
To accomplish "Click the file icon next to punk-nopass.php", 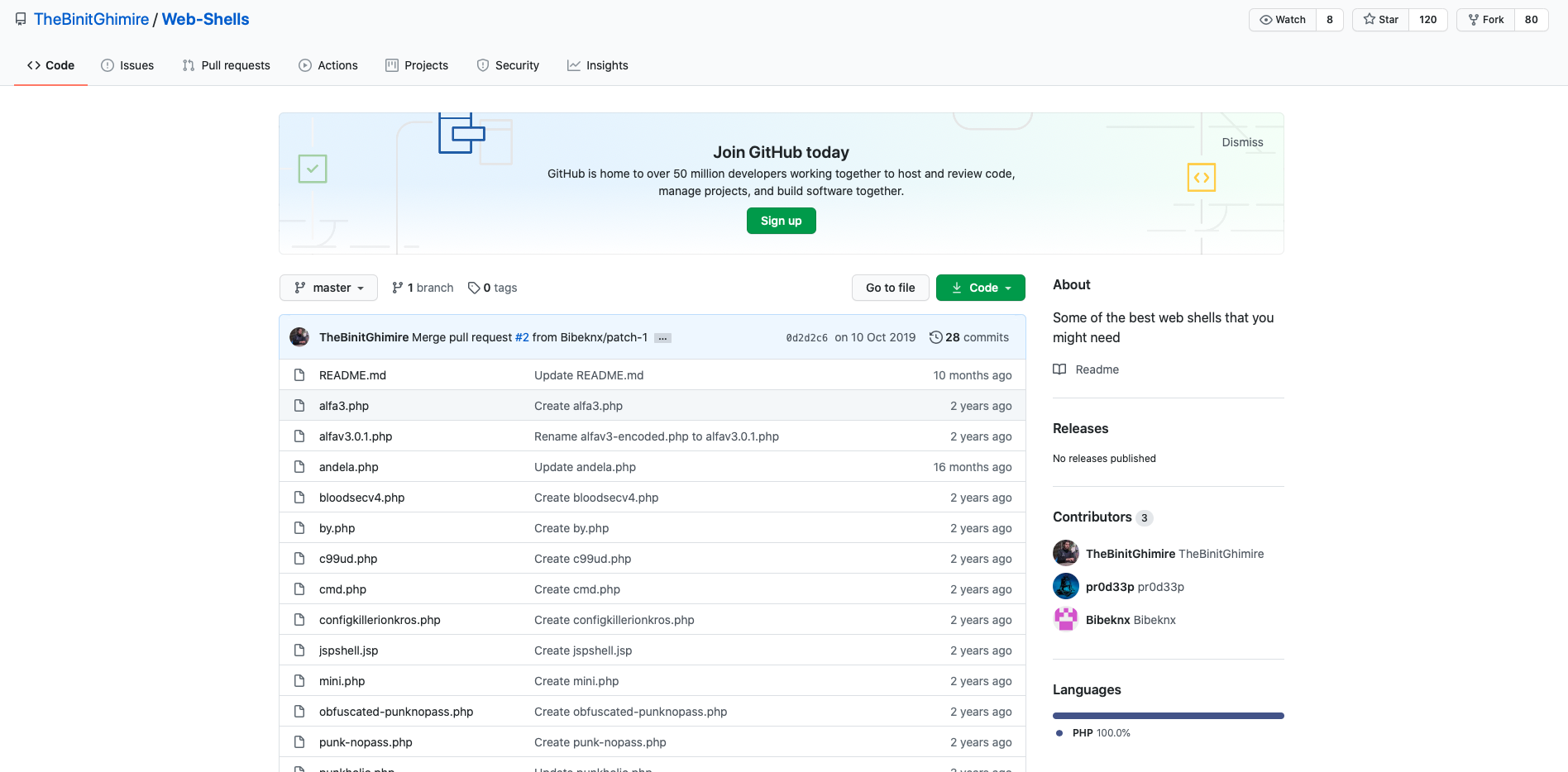I will pos(299,741).
